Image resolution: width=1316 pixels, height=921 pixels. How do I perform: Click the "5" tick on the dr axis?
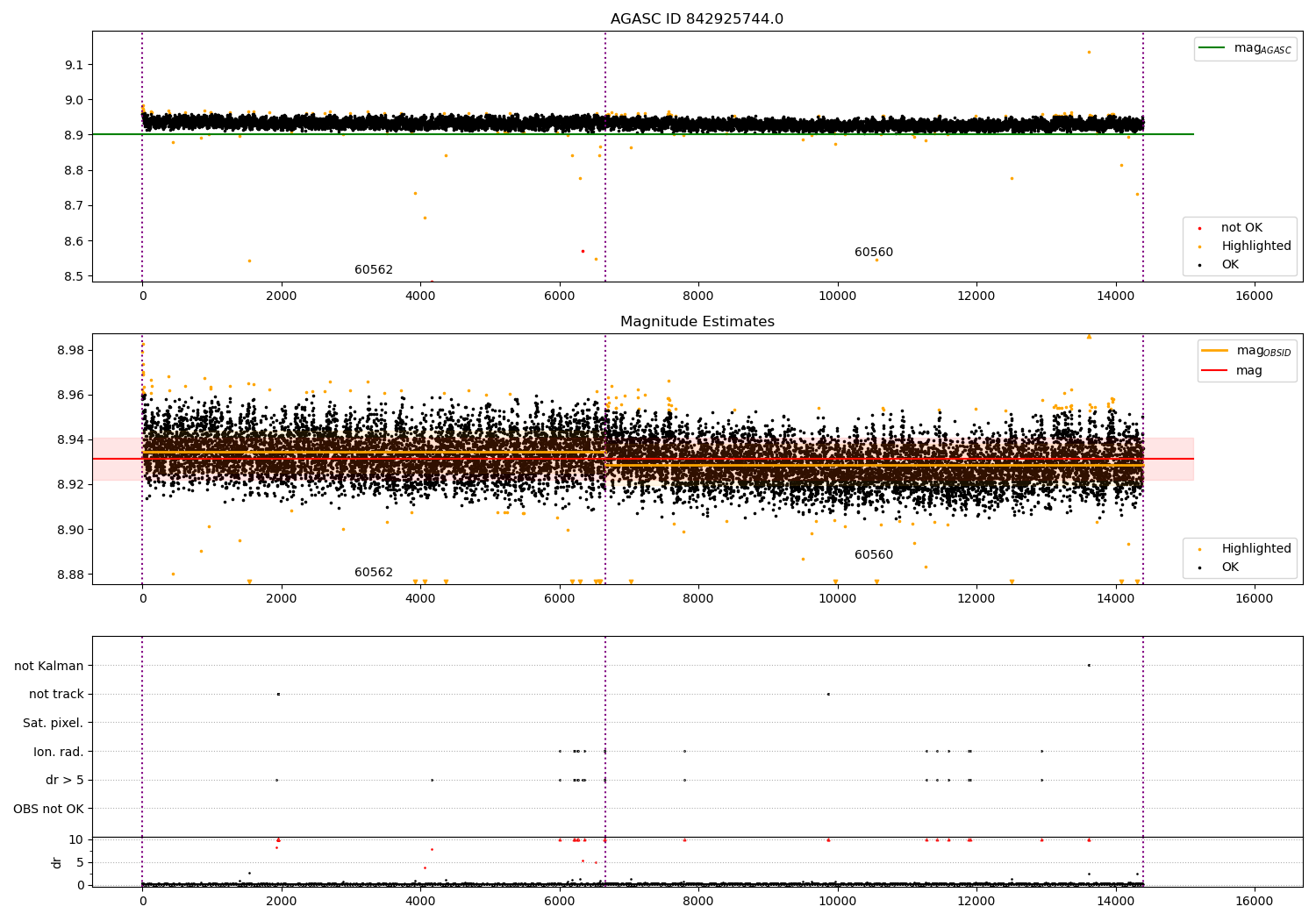pos(80,862)
